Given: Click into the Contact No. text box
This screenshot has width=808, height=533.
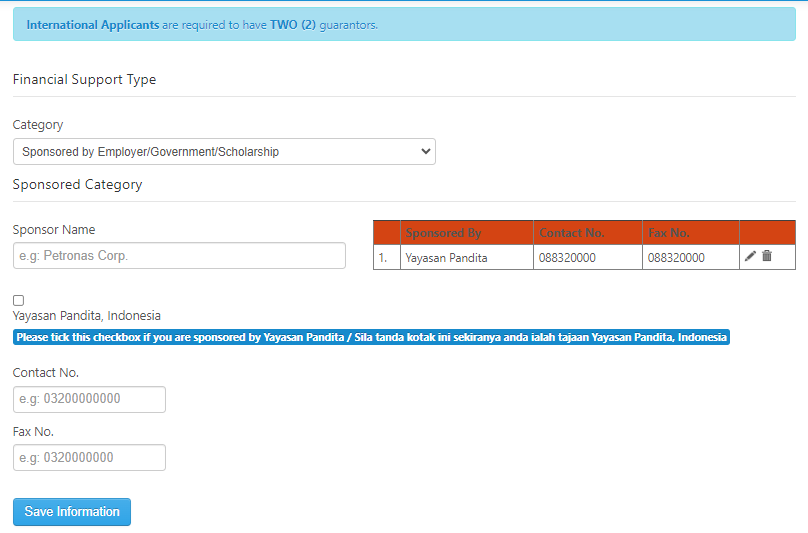Looking at the screenshot, I should click(89, 399).
